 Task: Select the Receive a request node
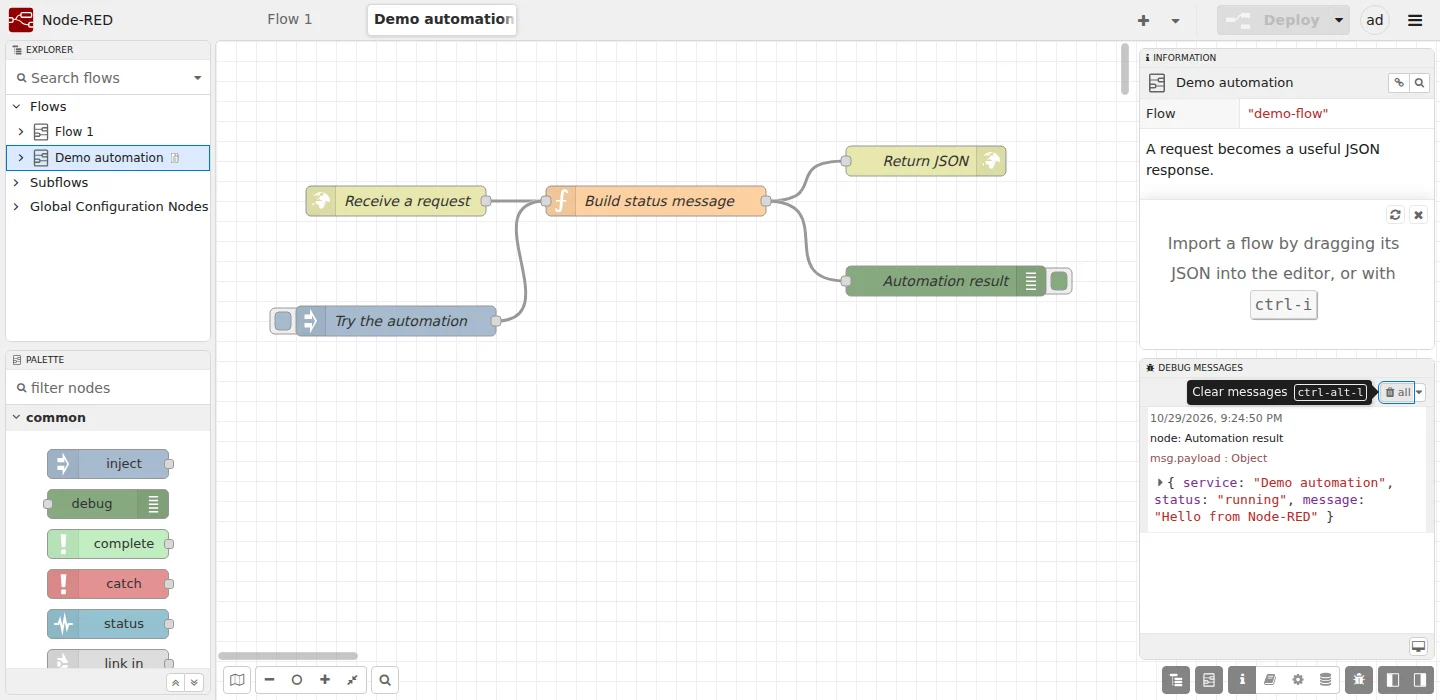click(x=396, y=201)
